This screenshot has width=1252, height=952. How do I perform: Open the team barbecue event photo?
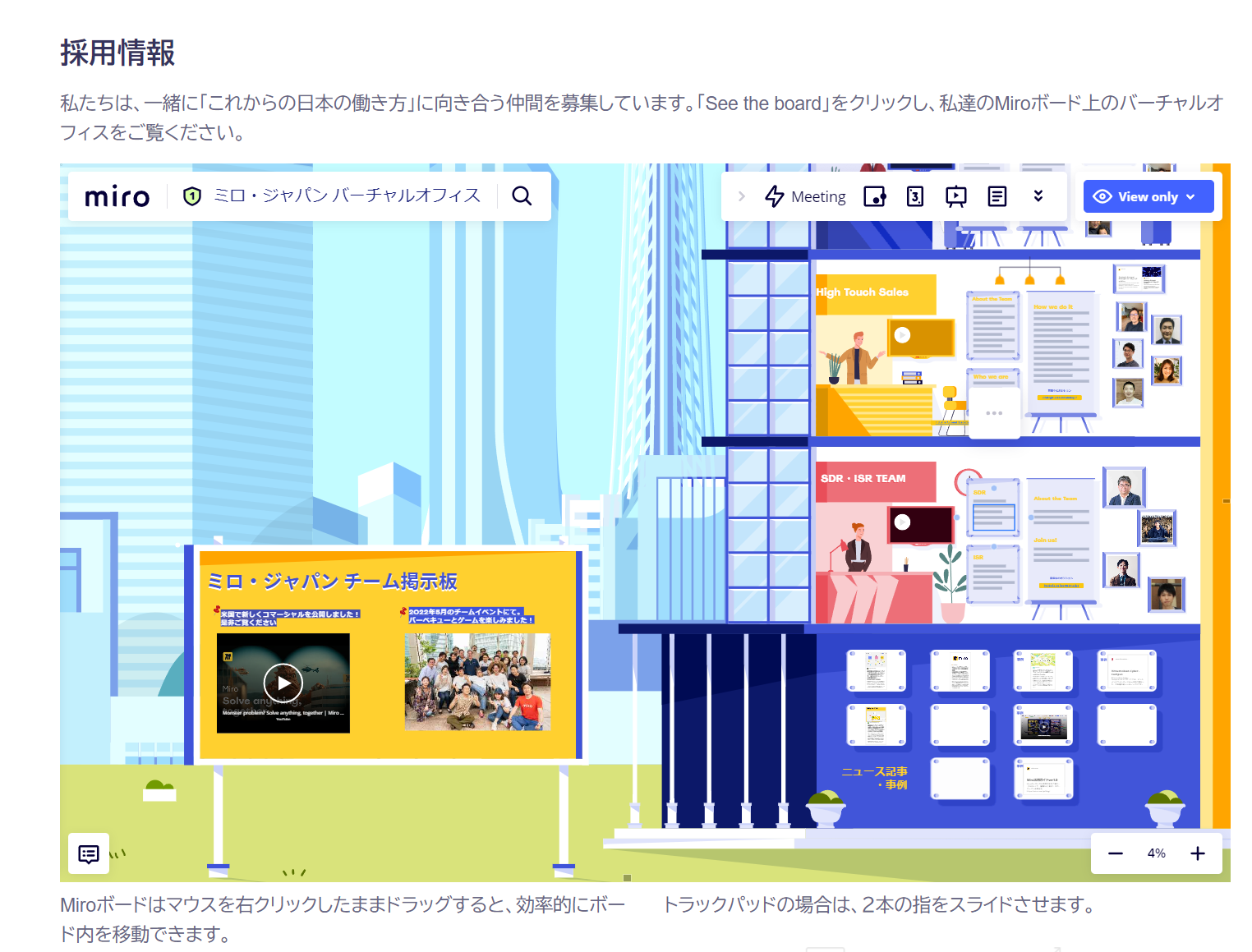tap(477, 682)
